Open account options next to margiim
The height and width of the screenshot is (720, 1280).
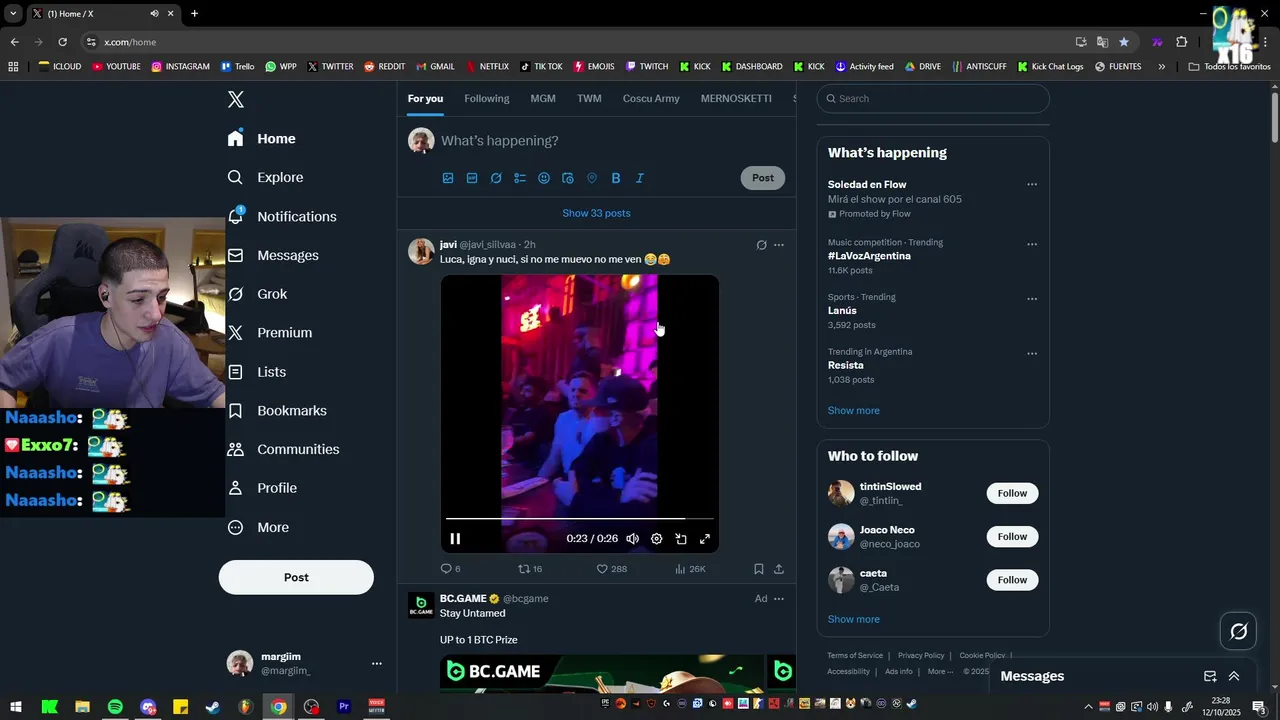[377, 663]
